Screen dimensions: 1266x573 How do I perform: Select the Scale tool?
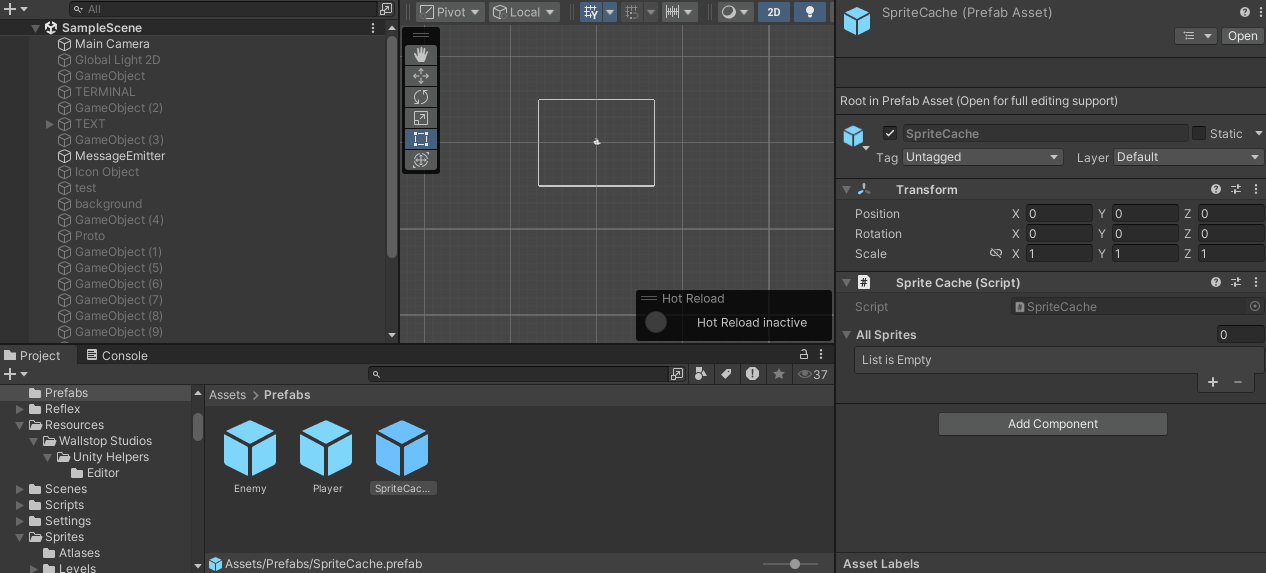click(421, 118)
